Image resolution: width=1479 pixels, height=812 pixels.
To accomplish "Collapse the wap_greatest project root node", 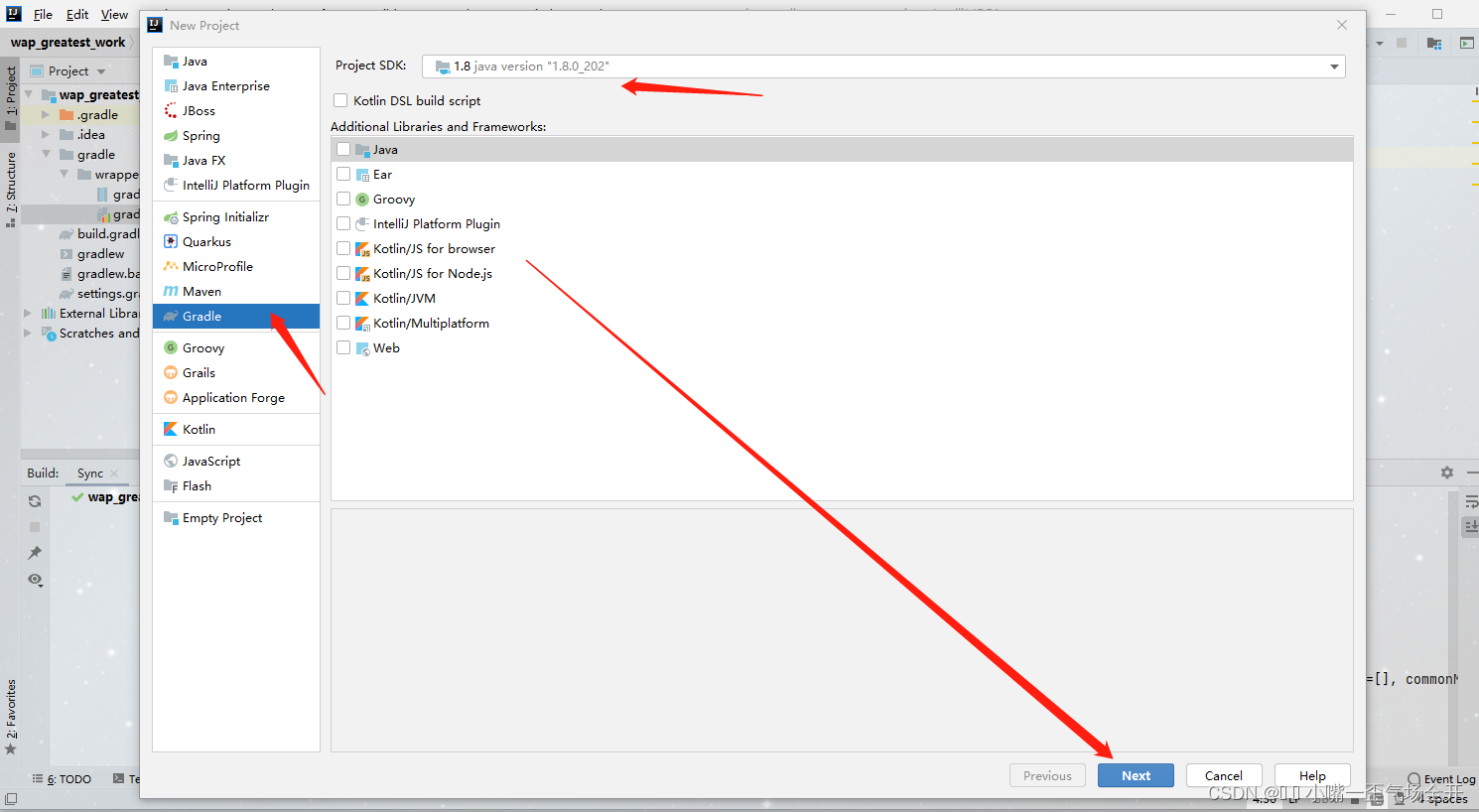I will coord(29,95).
